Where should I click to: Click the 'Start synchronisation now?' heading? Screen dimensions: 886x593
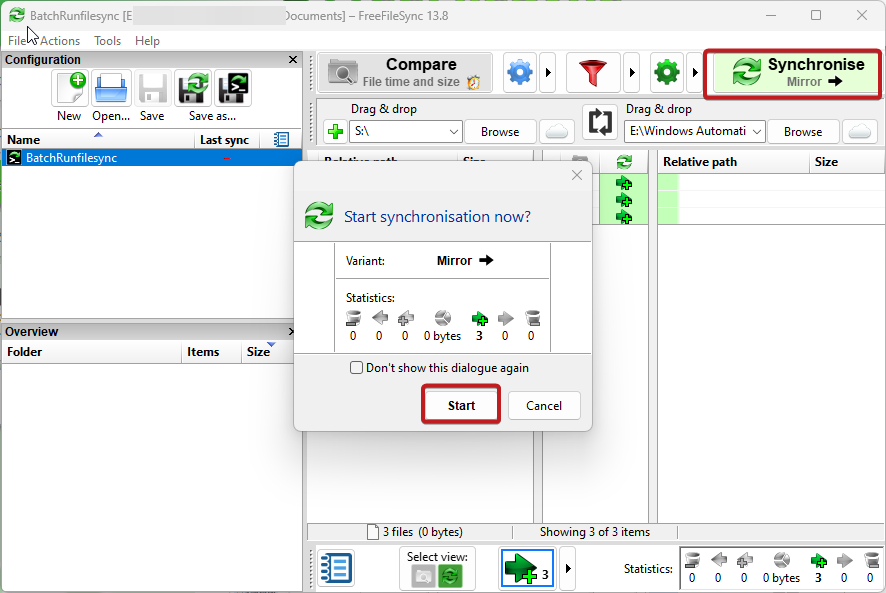[437, 217]
